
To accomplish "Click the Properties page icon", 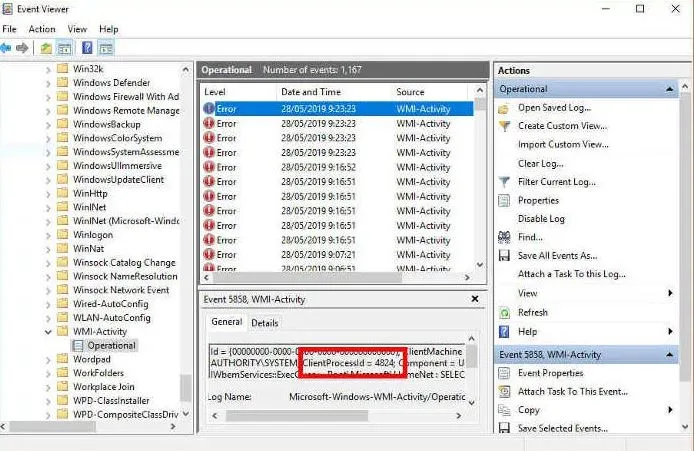I will pyautogui.click(x=504, y=200).
